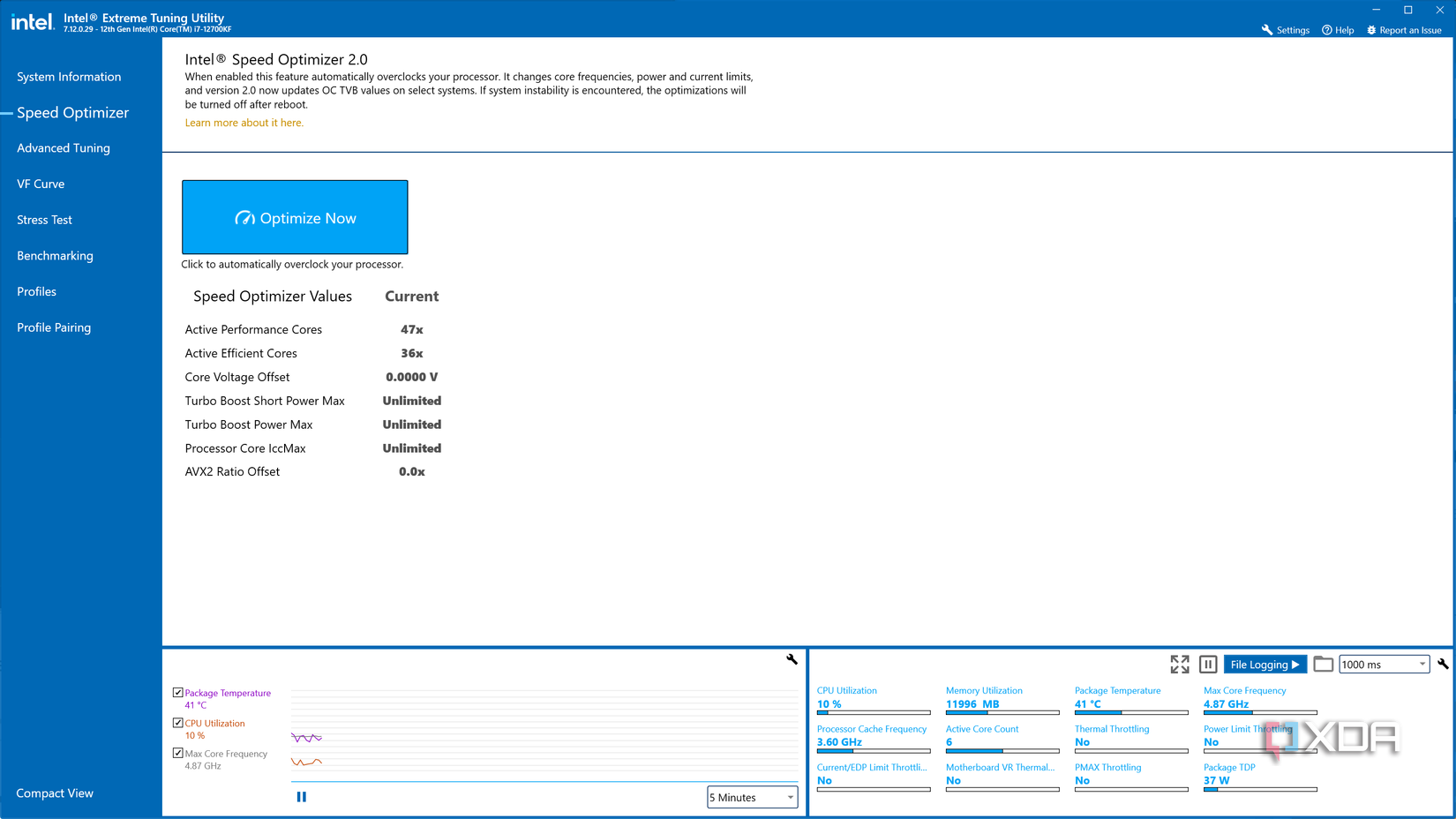Open graph settings with the wrench icon
The image size is (1456, 819).
(x=792, y=659)
